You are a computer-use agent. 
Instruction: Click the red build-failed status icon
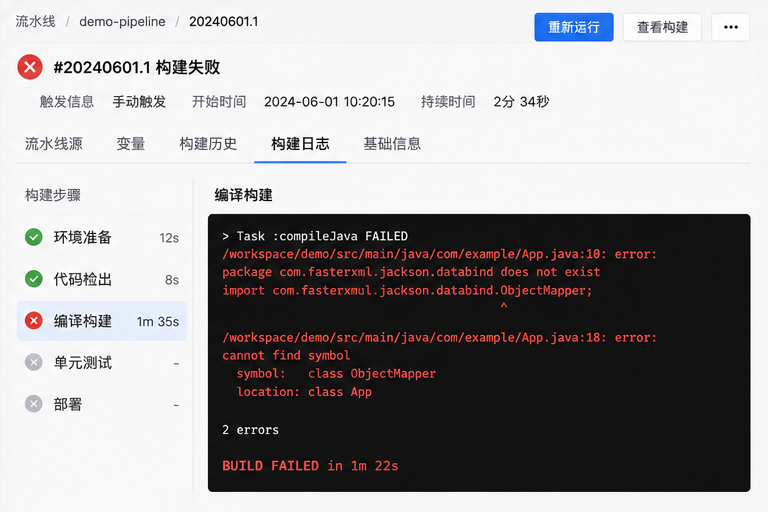[30, 67]
